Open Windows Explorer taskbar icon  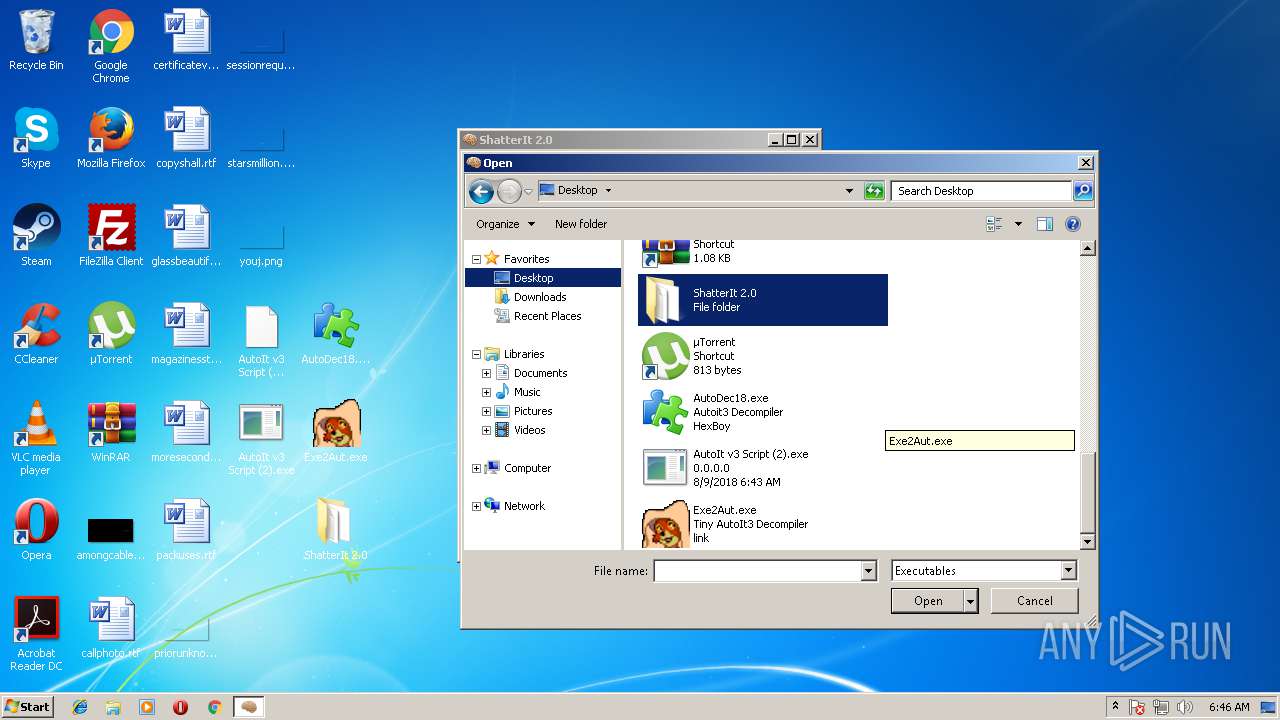[x=113, y=707]
